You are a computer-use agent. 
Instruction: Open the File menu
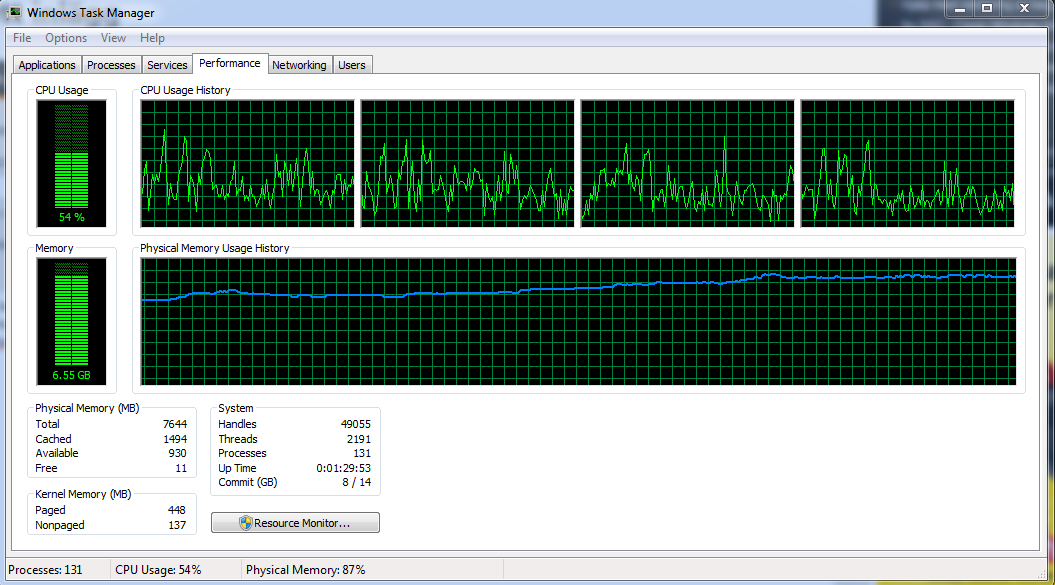22,38
